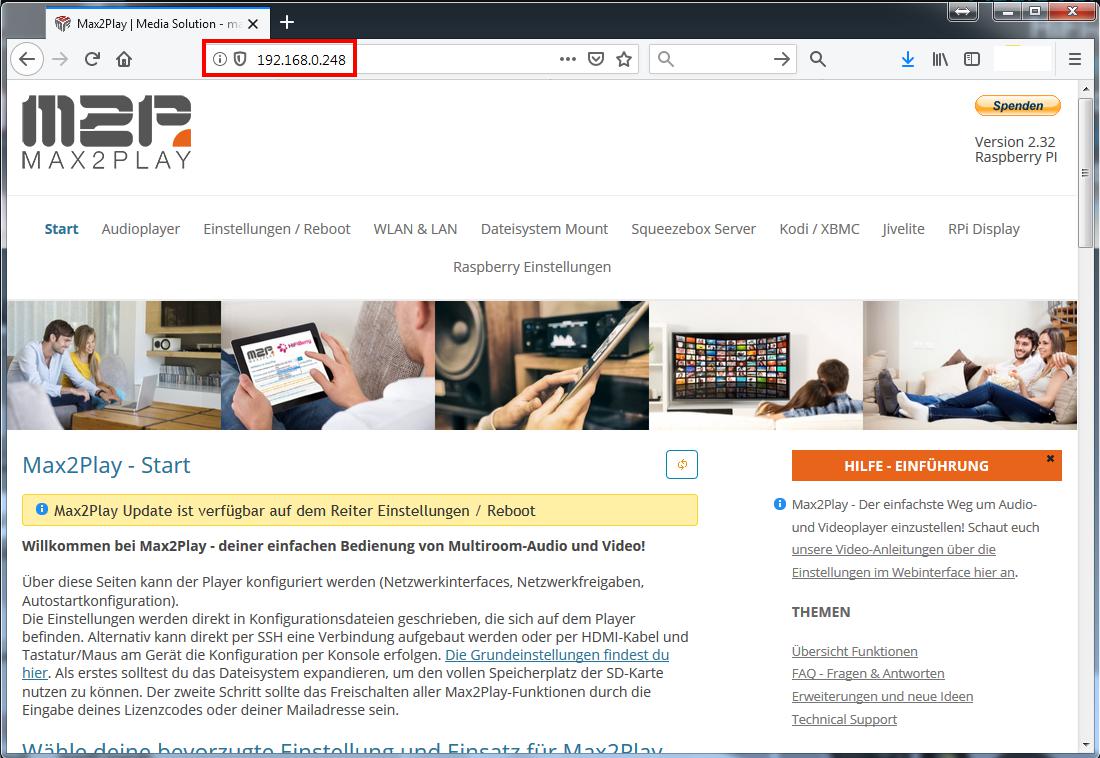
Task: Click the search go arrow
Action: point(782,59)
